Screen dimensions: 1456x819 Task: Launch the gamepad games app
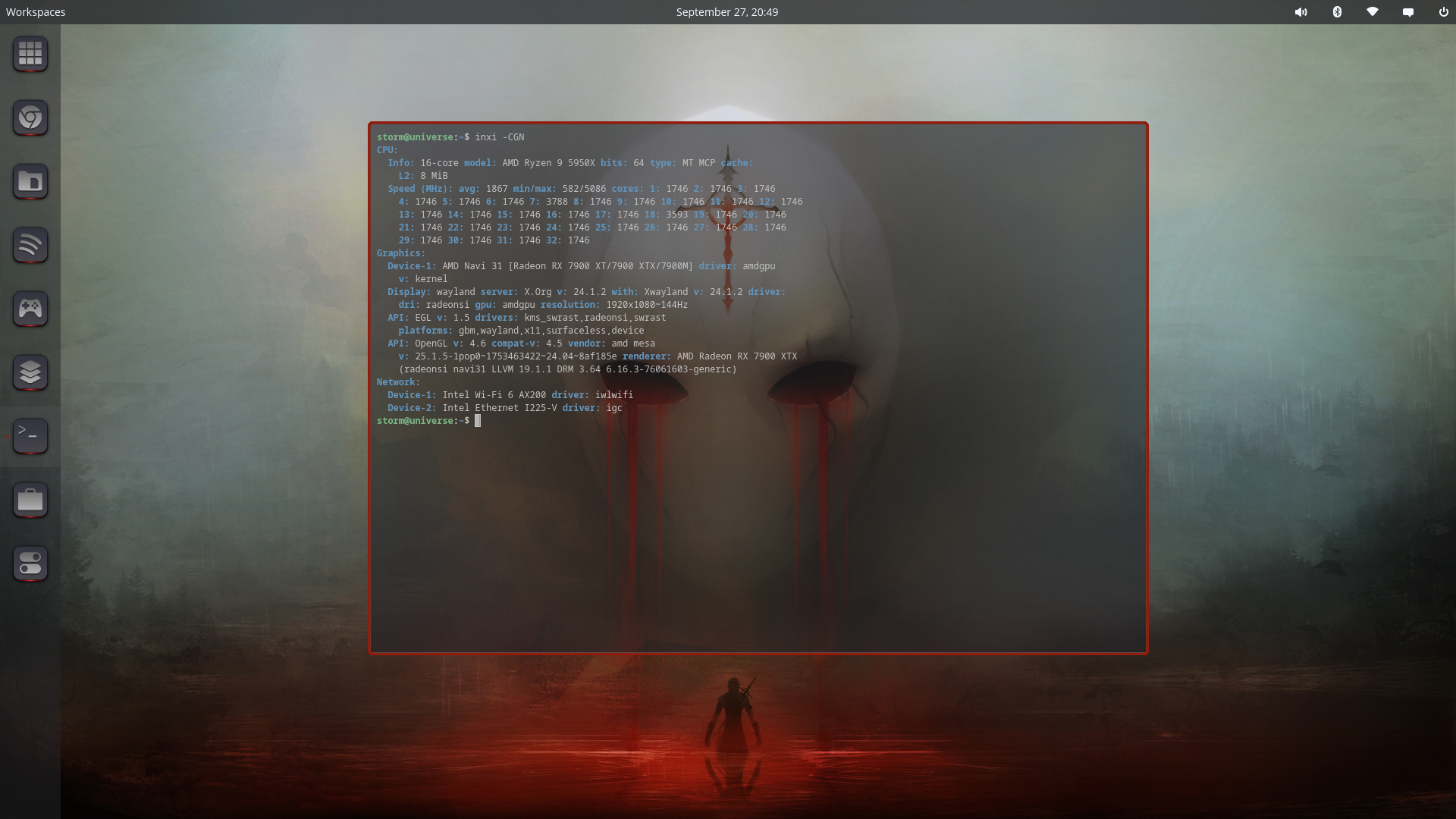[x=30, y=309]
